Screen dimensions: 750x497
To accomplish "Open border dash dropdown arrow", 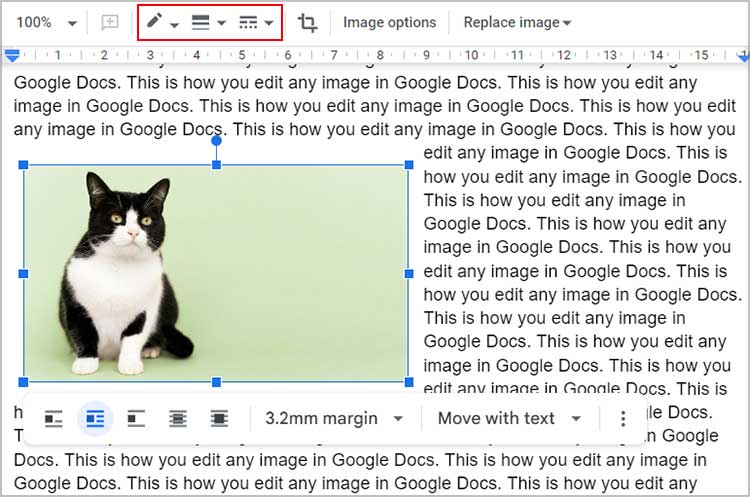I will point(269,22).
